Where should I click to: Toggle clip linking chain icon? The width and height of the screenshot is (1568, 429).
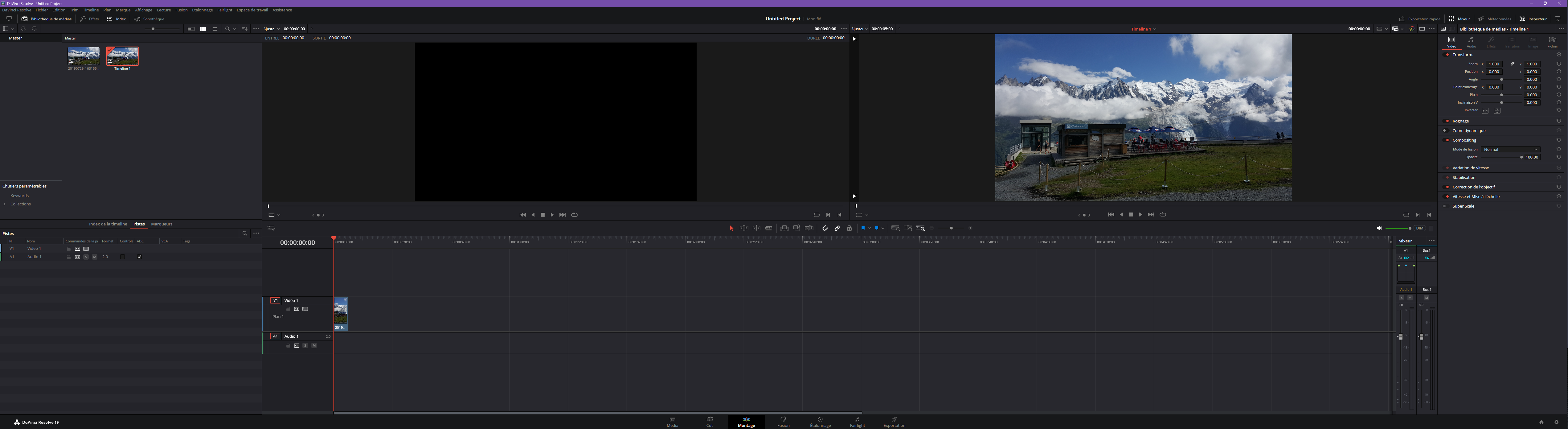tap(837, 229)
